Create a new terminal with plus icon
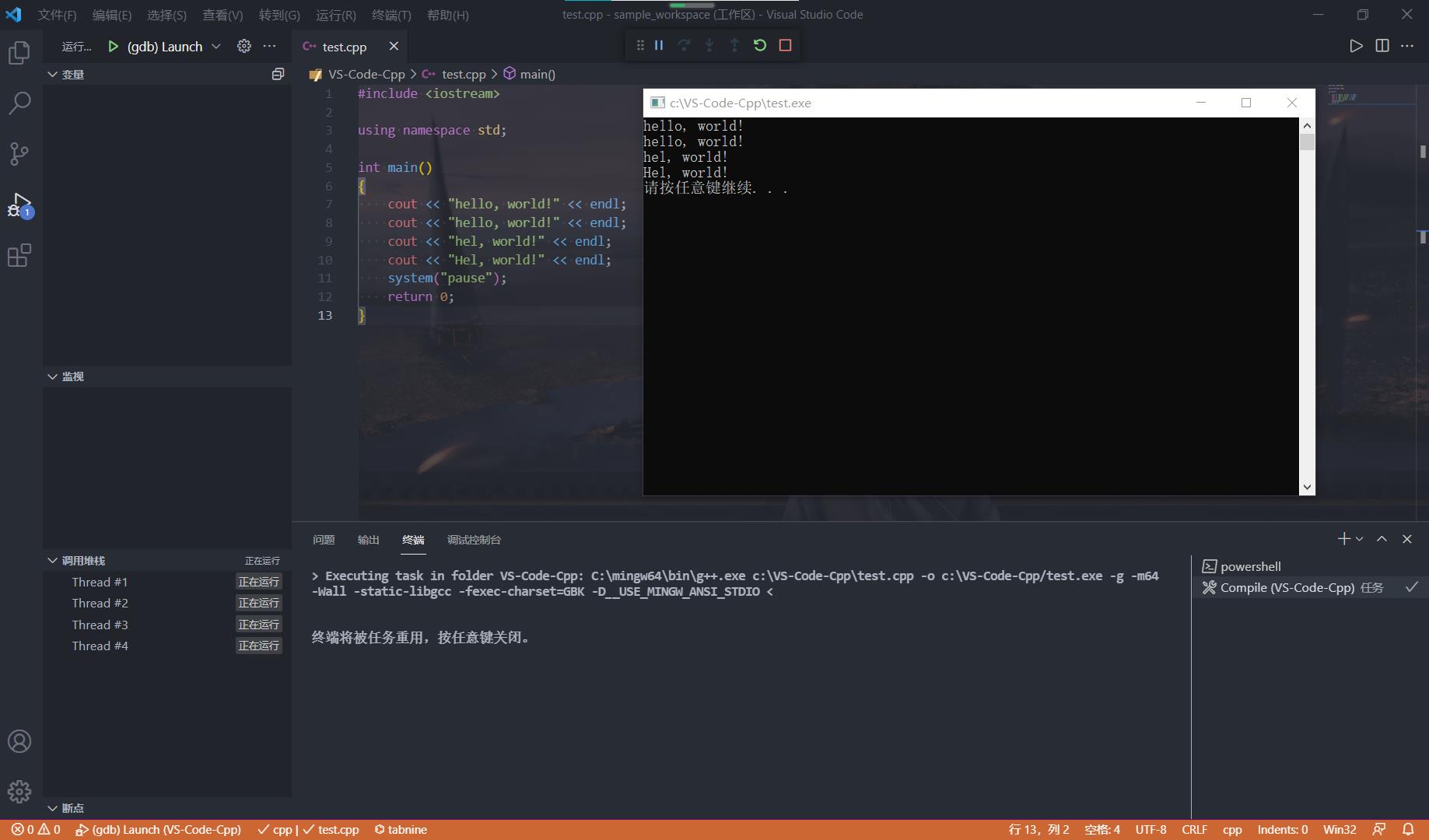 coord(1343,538)
